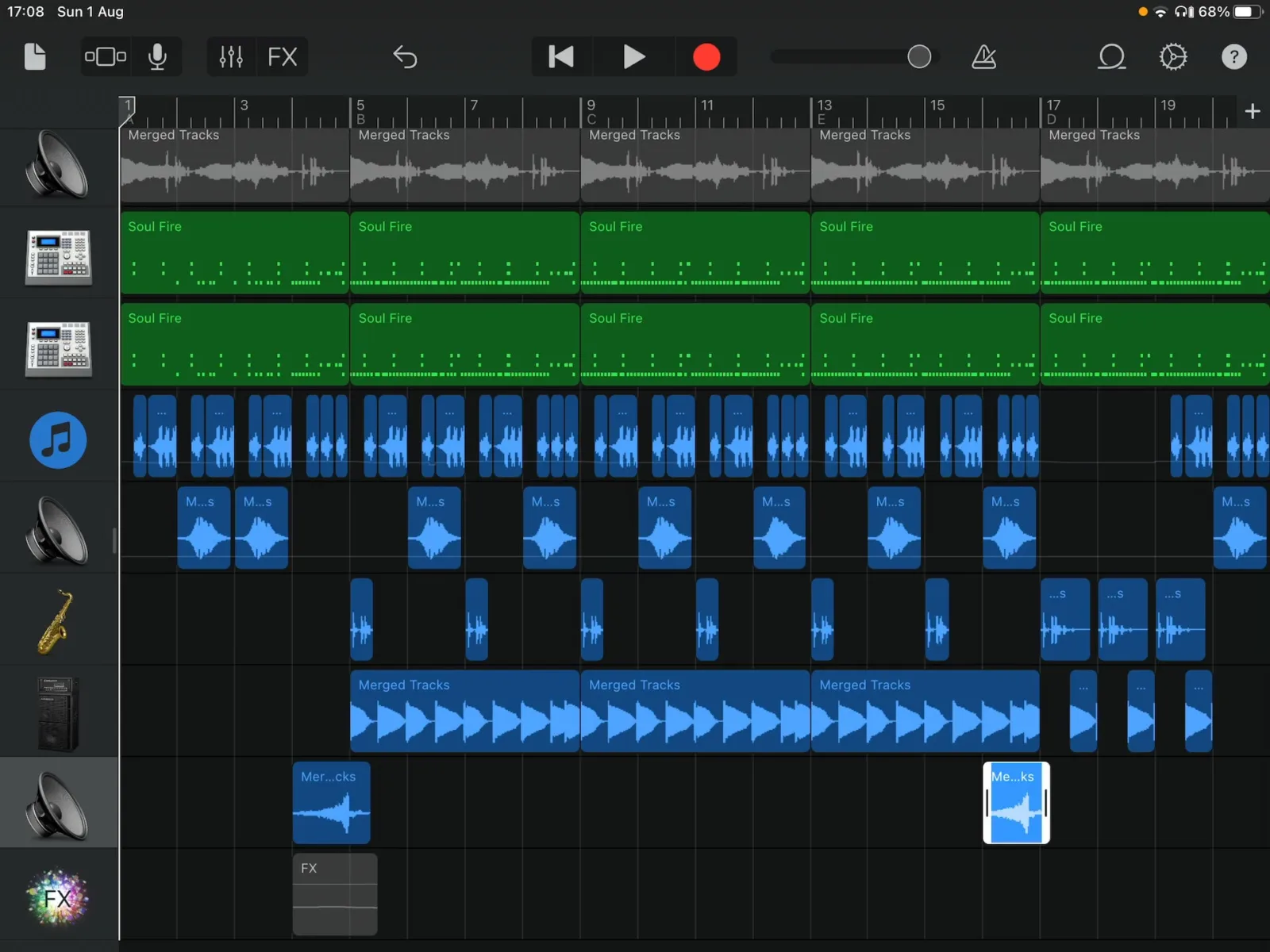Image resolution: width=1270 pixels, height=952 pixels.
Task: Start playback with the Play button
Action: [633, 57]
